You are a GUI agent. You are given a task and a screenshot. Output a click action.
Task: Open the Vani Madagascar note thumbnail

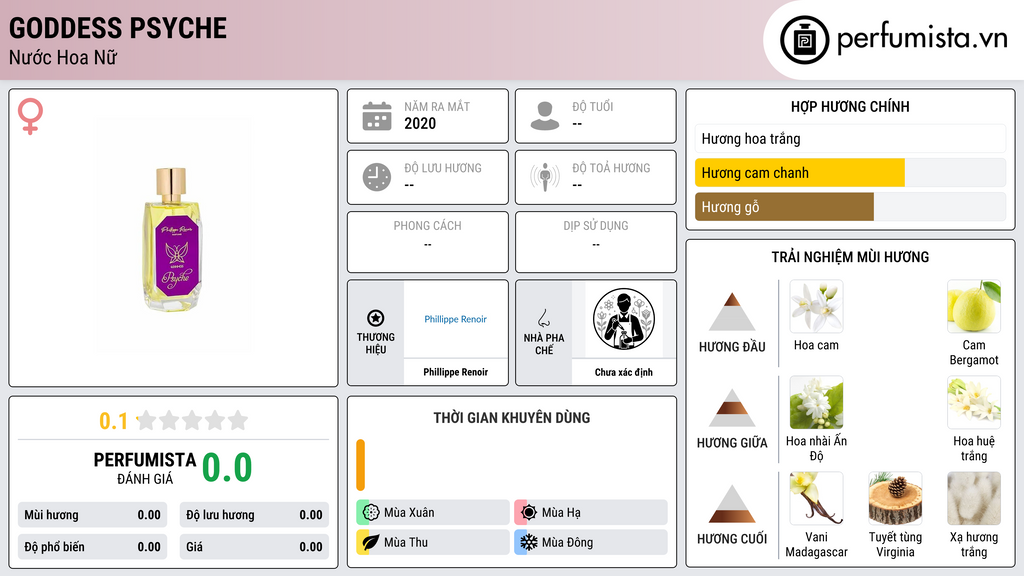[816, 498]
